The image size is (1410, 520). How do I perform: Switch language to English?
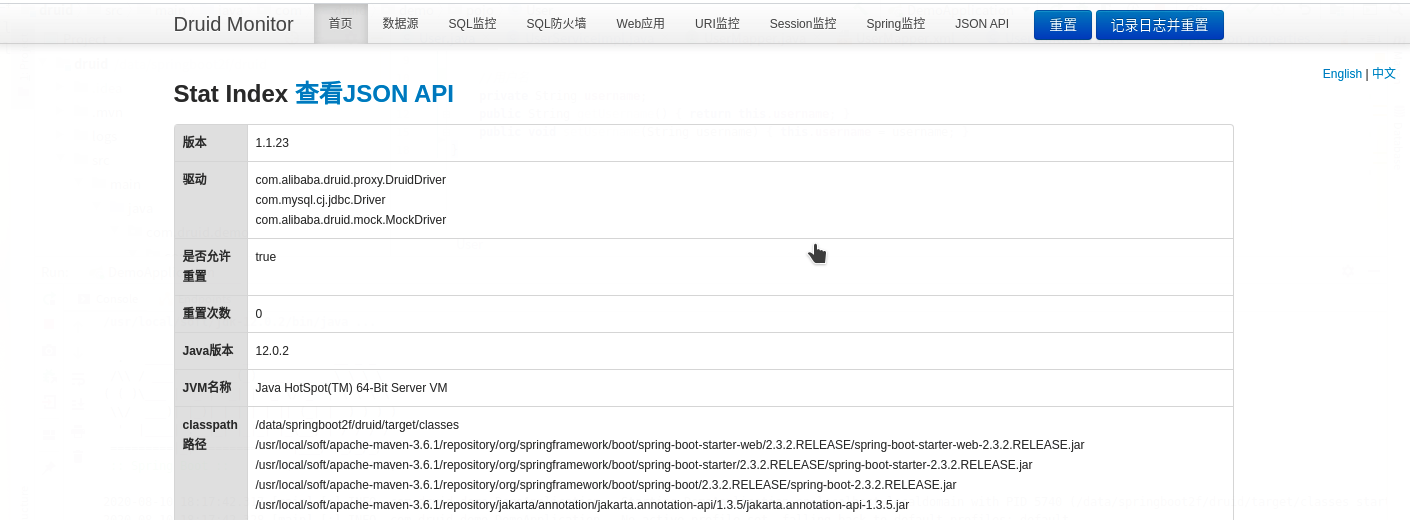[1342, 74]
